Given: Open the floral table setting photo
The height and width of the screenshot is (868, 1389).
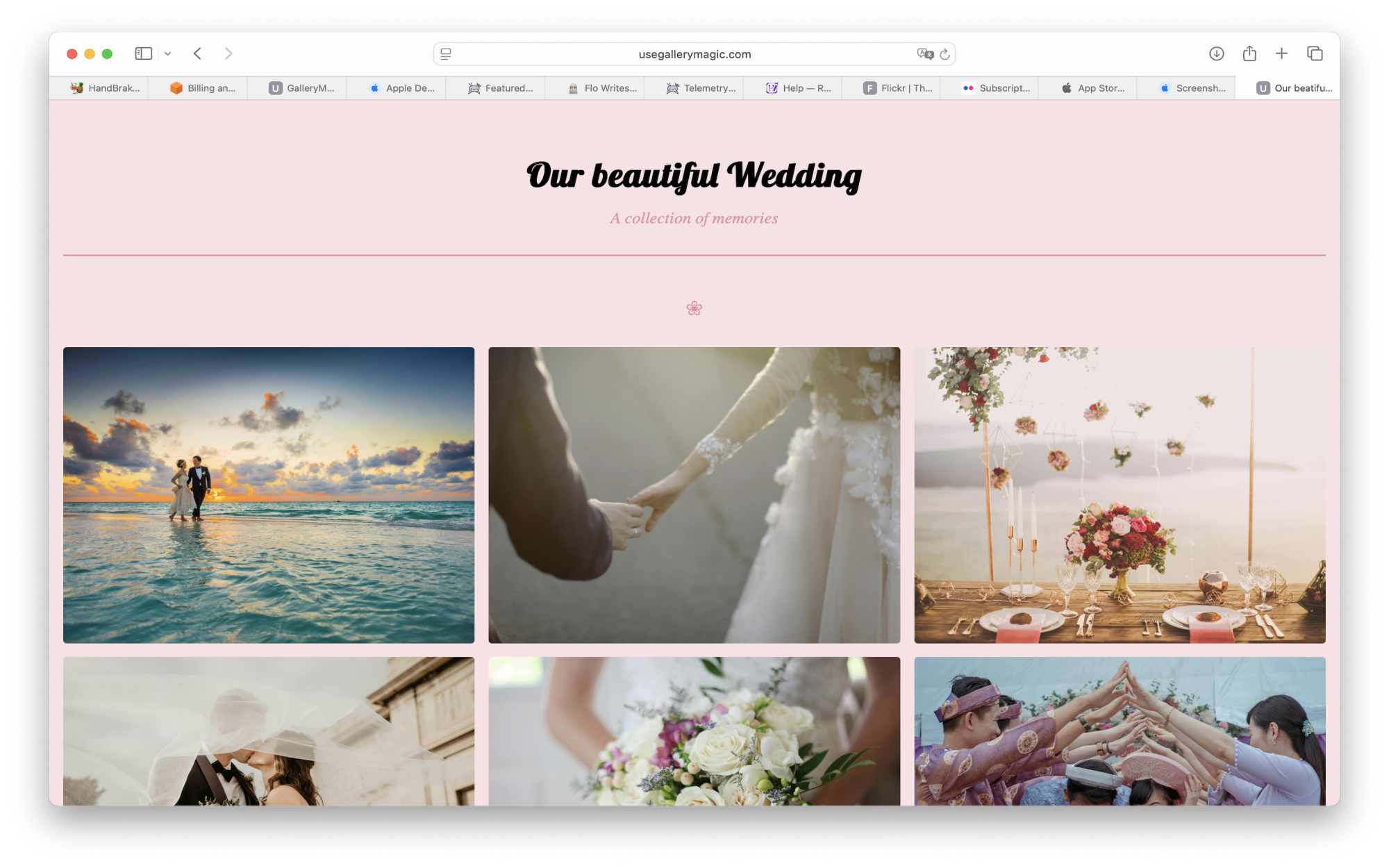Looking at the screenshot, I should pyautogui.click(x=1120, y=495).
